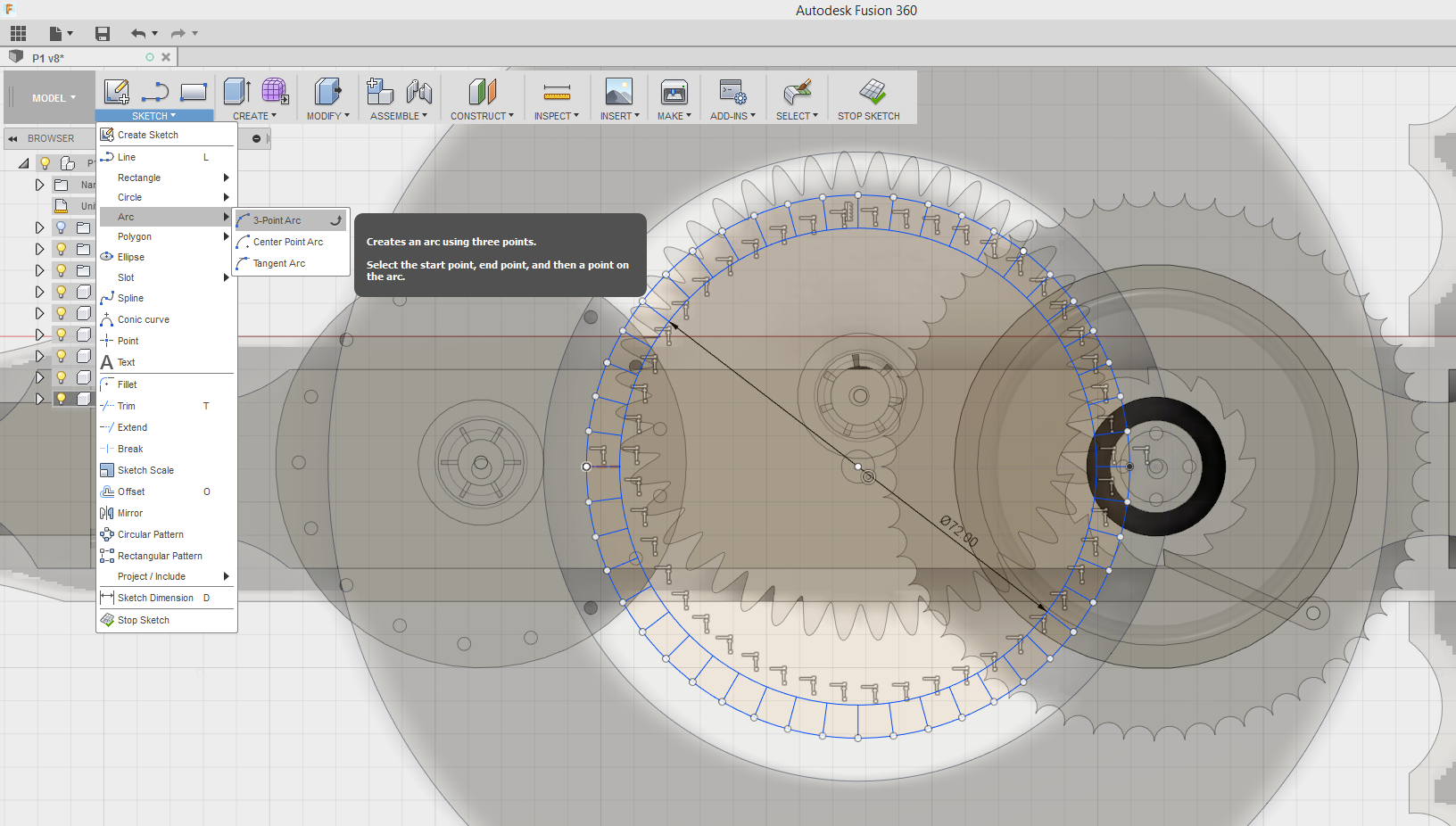Open the ASSEMBLE dropdown menu

tap(399, 116)
